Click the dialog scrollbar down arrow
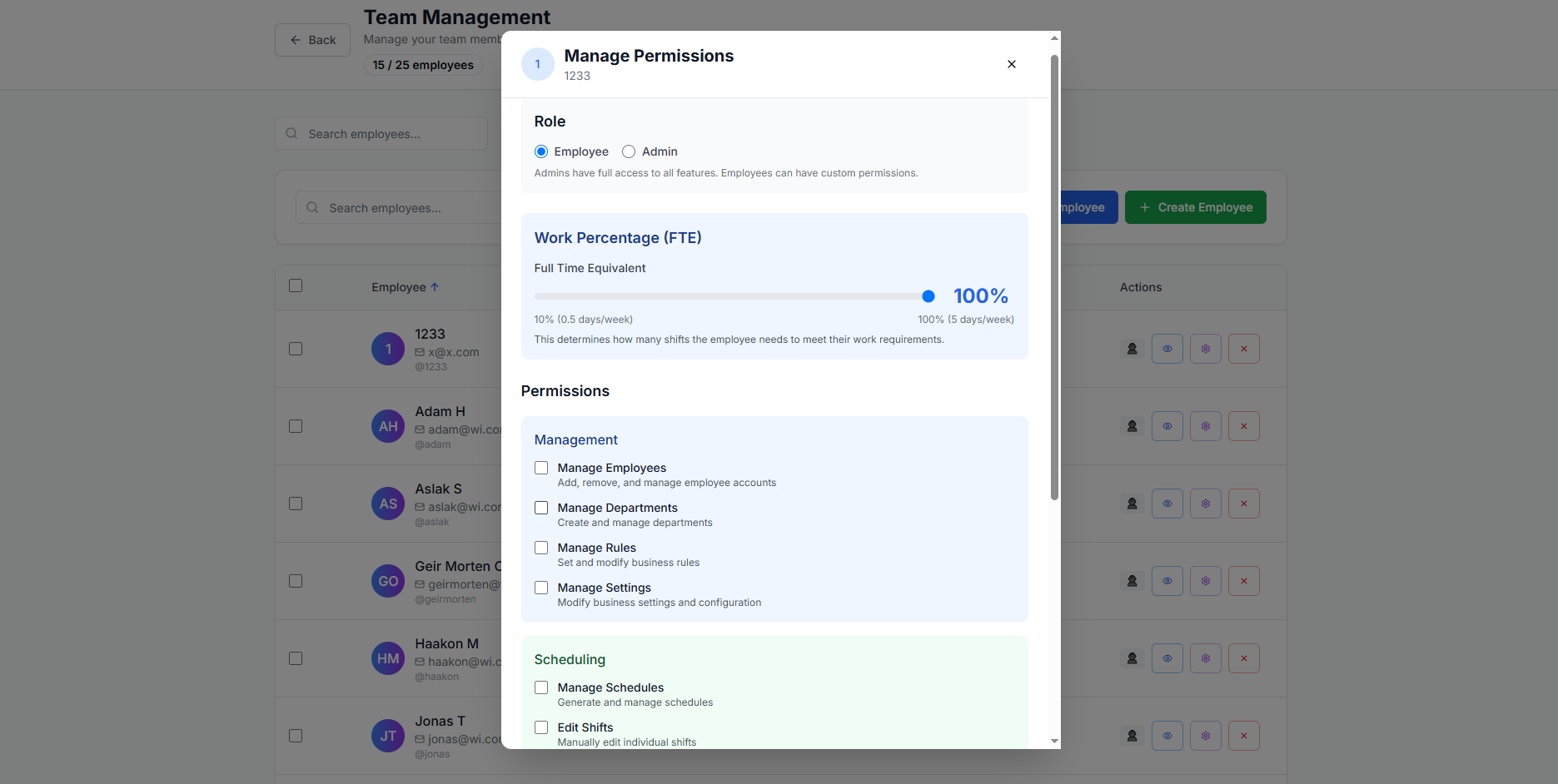1558x784 pixels. point(1054,741)
